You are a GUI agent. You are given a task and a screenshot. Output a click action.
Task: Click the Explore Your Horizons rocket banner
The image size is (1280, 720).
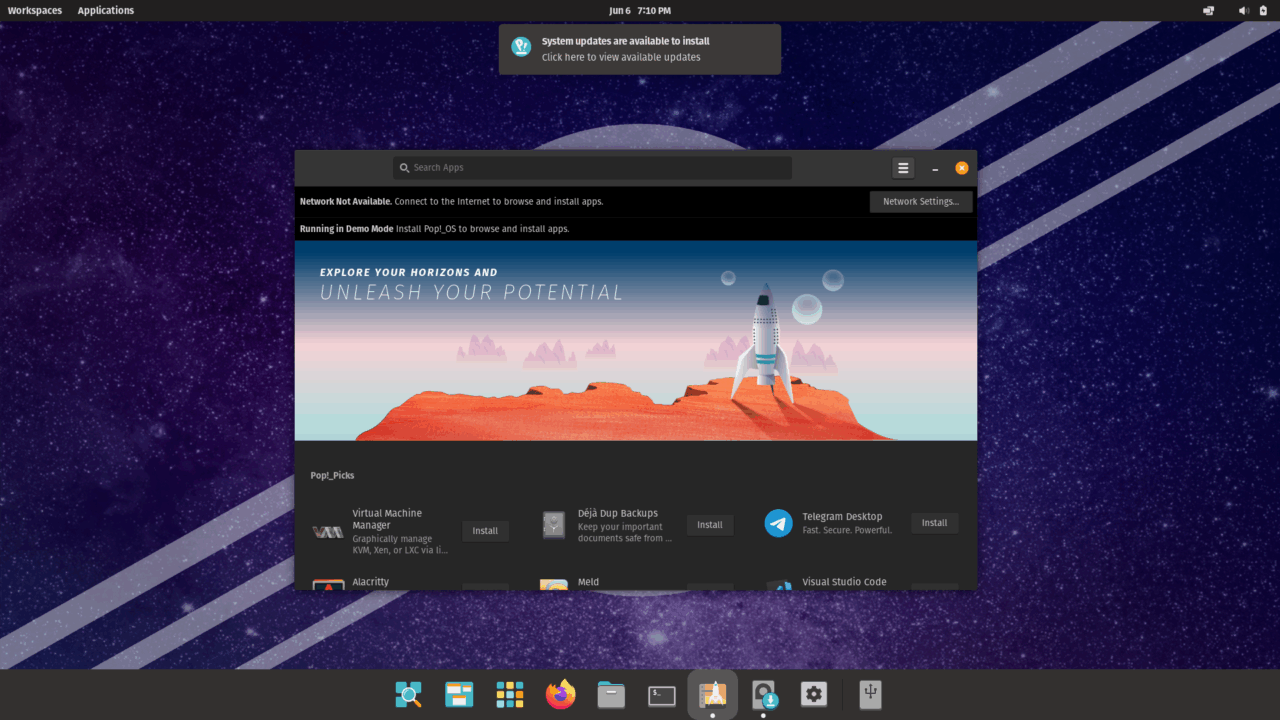635,340
